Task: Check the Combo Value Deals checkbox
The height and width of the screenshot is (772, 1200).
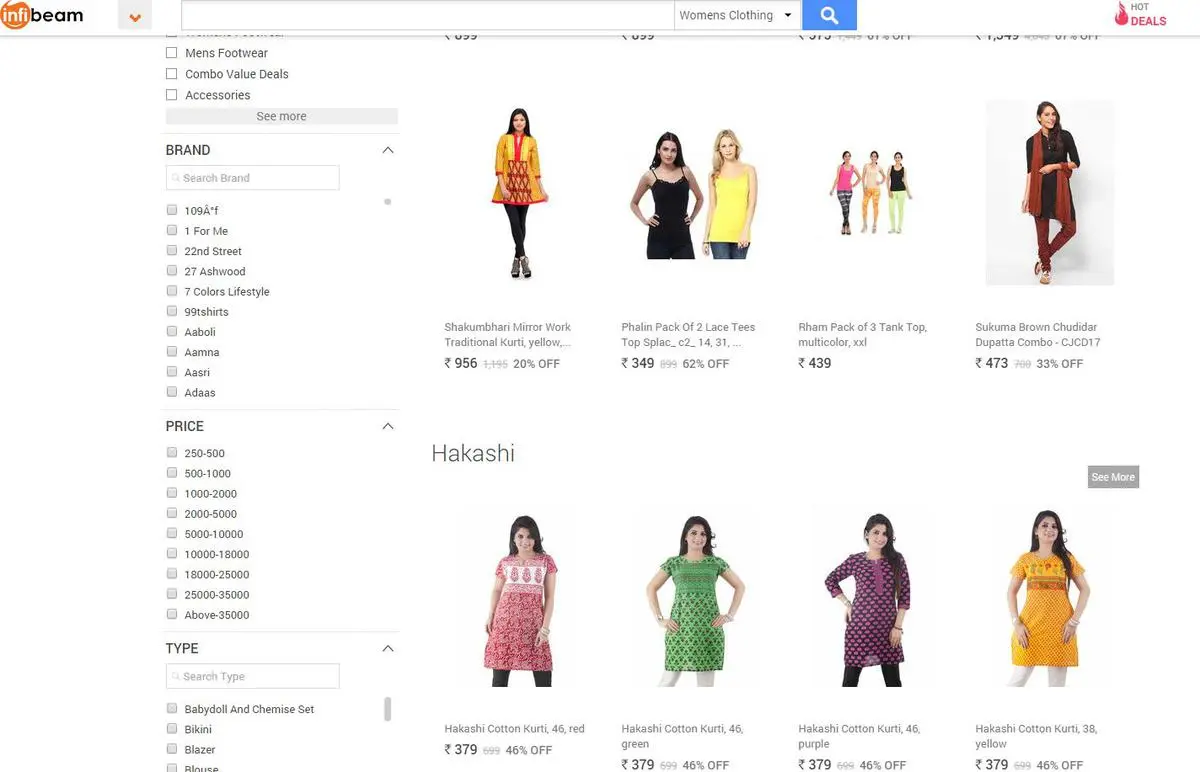Action: click(x=172, y=74)
